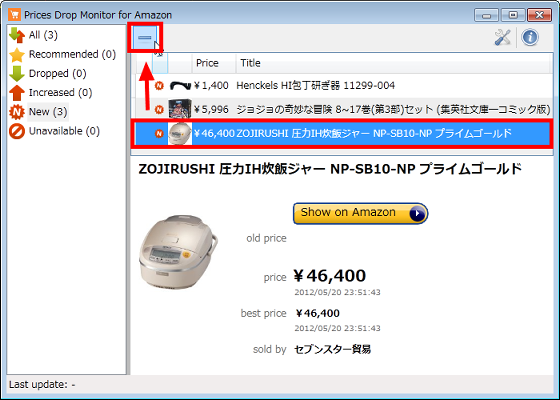Select the Unavailable (0) category

(x=64, y=131)
